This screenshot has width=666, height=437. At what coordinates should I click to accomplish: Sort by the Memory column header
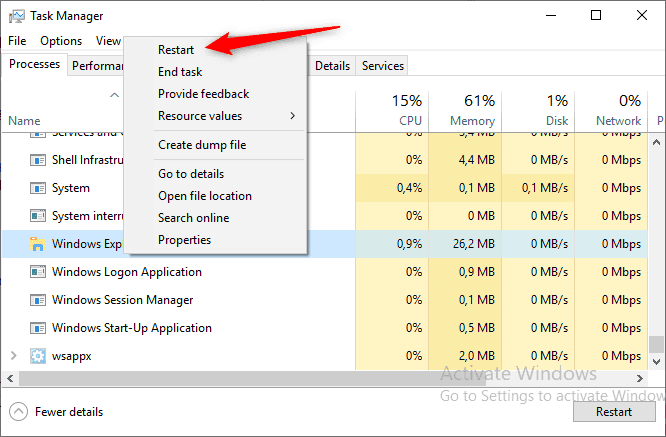(x=465, y=110)
